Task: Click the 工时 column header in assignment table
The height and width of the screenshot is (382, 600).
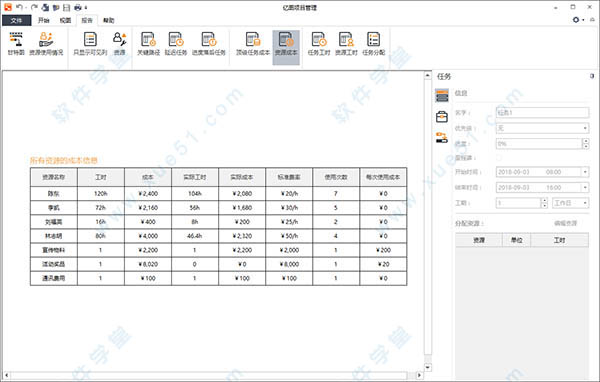Action: point(559,240)
